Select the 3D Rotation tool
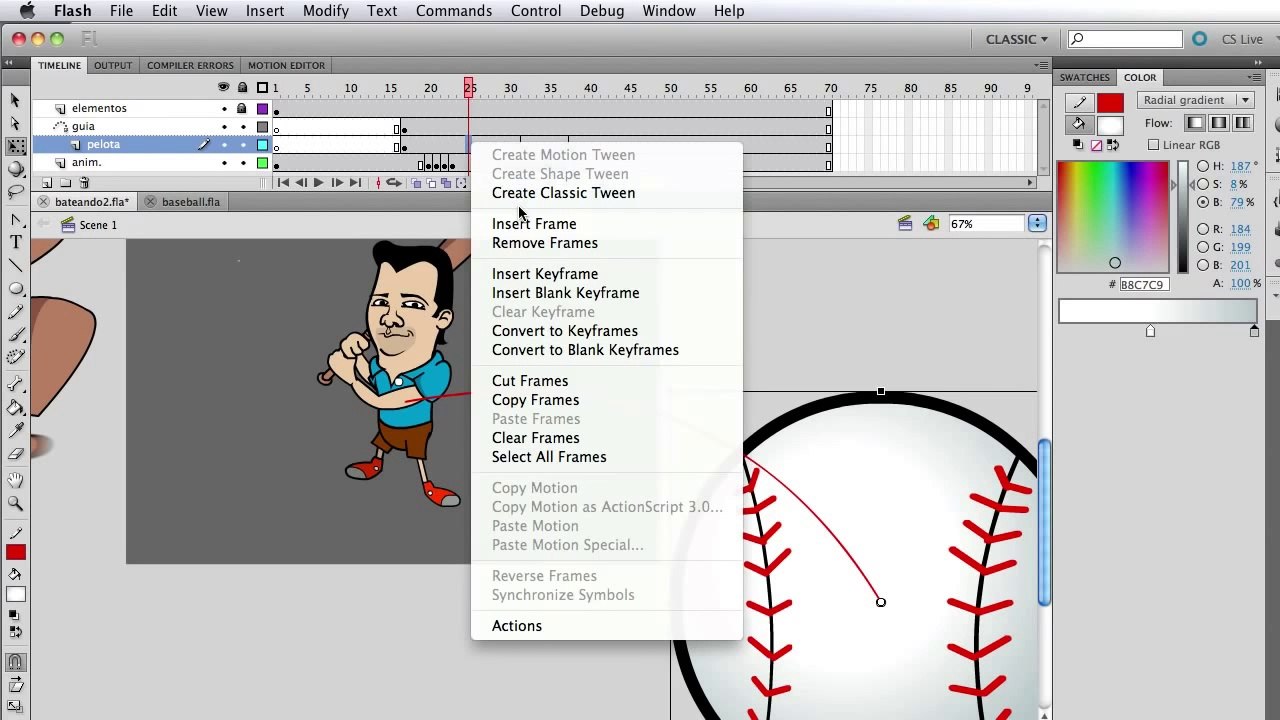Screen dimensions: 1280x720 click(x=15, y=170)
